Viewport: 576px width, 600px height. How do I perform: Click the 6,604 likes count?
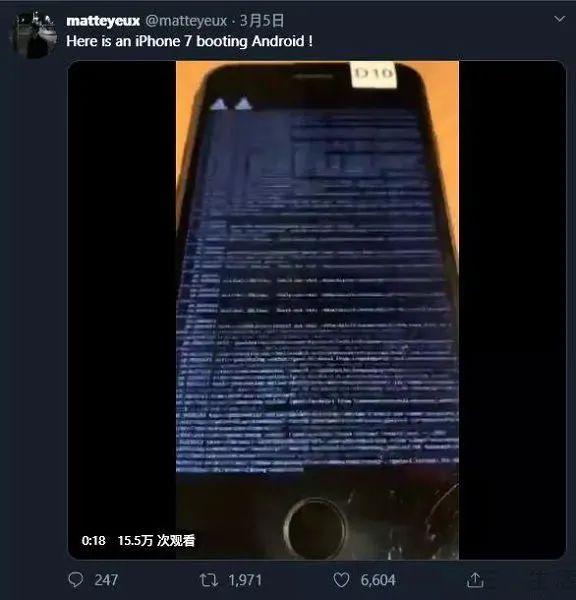[378, 580]
